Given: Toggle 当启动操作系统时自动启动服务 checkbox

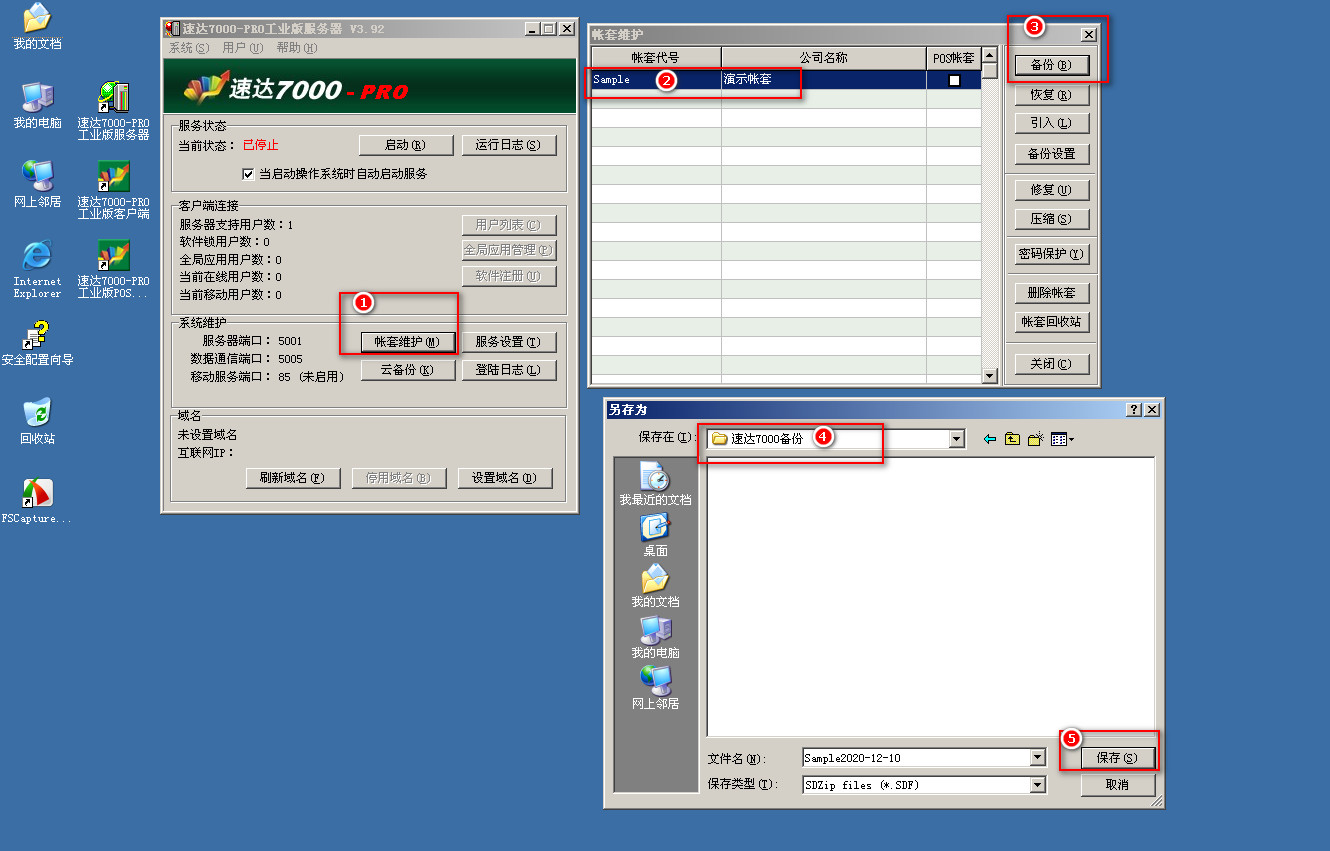Looking at the screenshot, I should [248, 174].
